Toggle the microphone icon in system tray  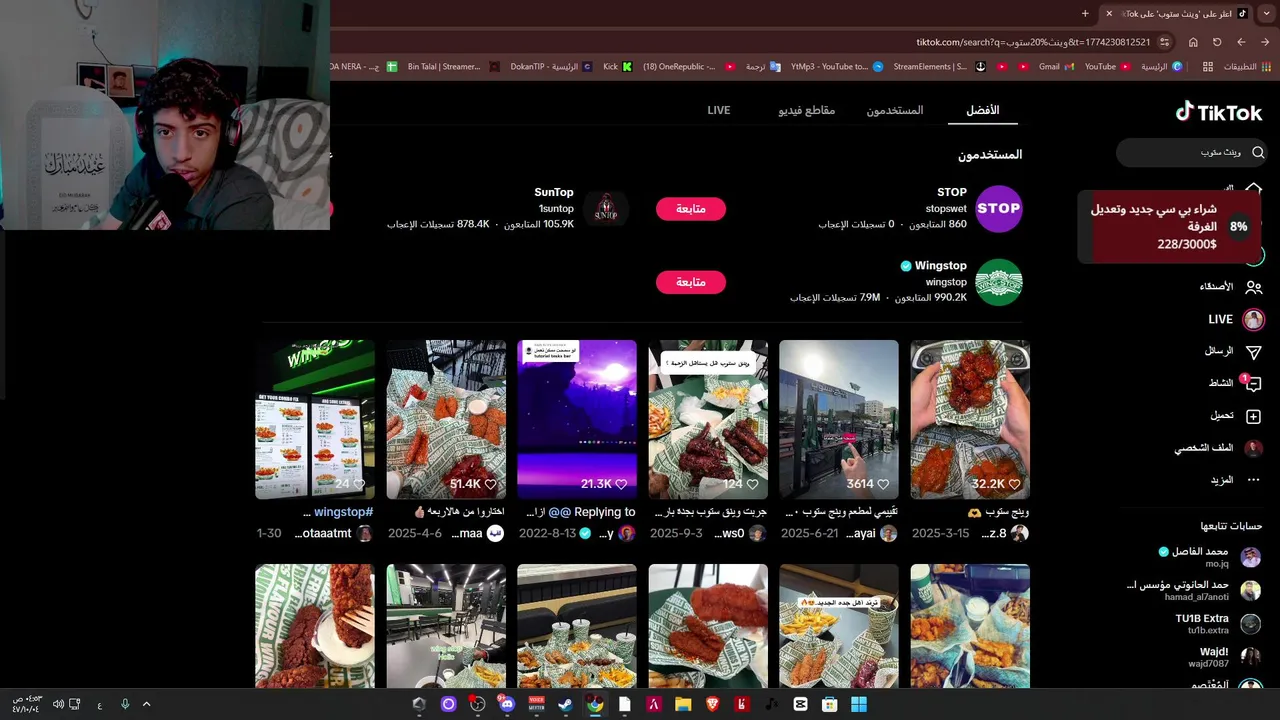(125, 704)
